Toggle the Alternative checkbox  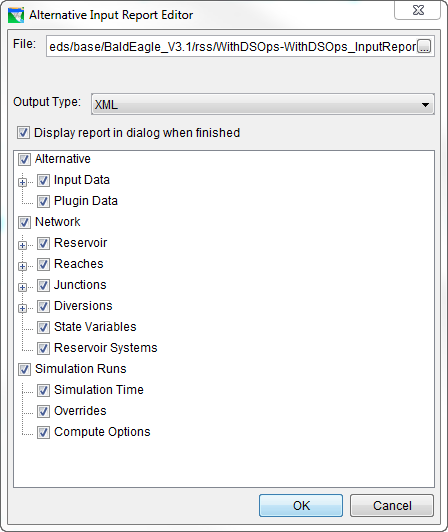pos(24,159)
